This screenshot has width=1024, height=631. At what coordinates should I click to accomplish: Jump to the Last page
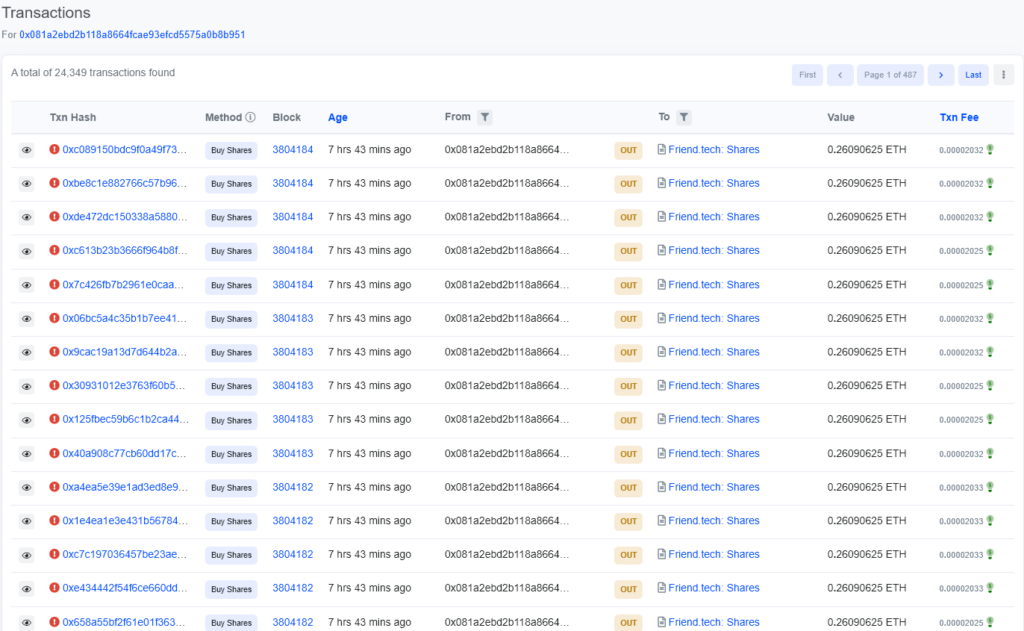(x=972, y=75)
